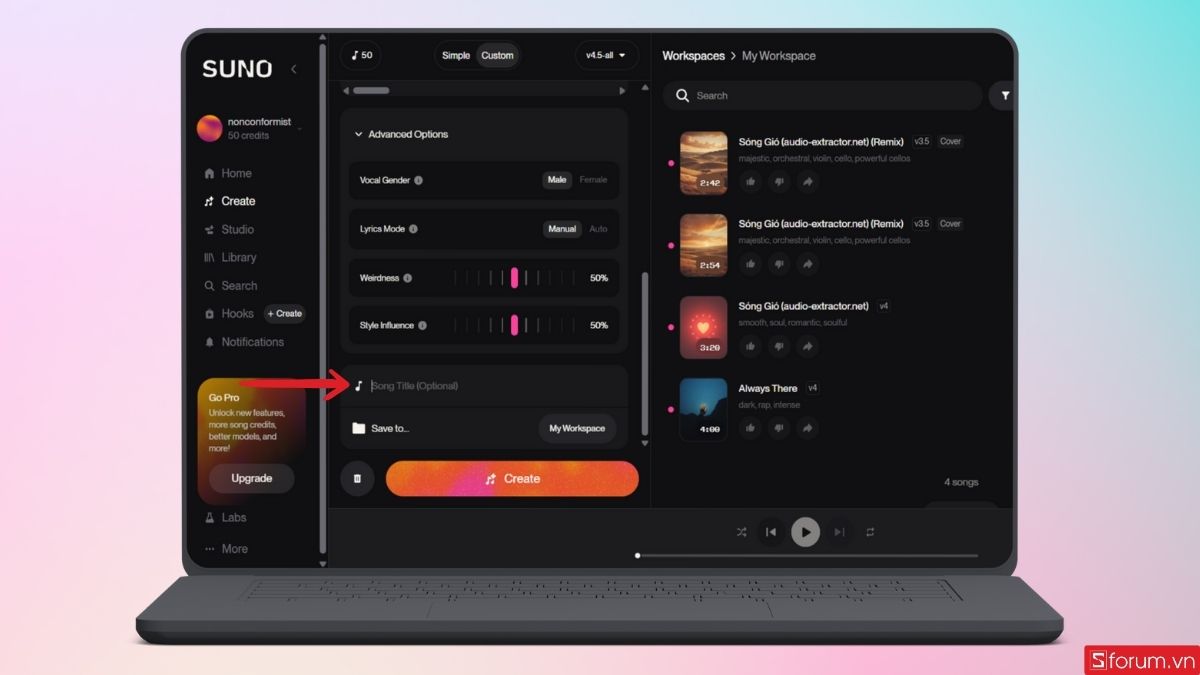The width and height of the screenshot is (1200, 675).
Task: Play the Always There thumbnail
Action: tap(704, 409)
